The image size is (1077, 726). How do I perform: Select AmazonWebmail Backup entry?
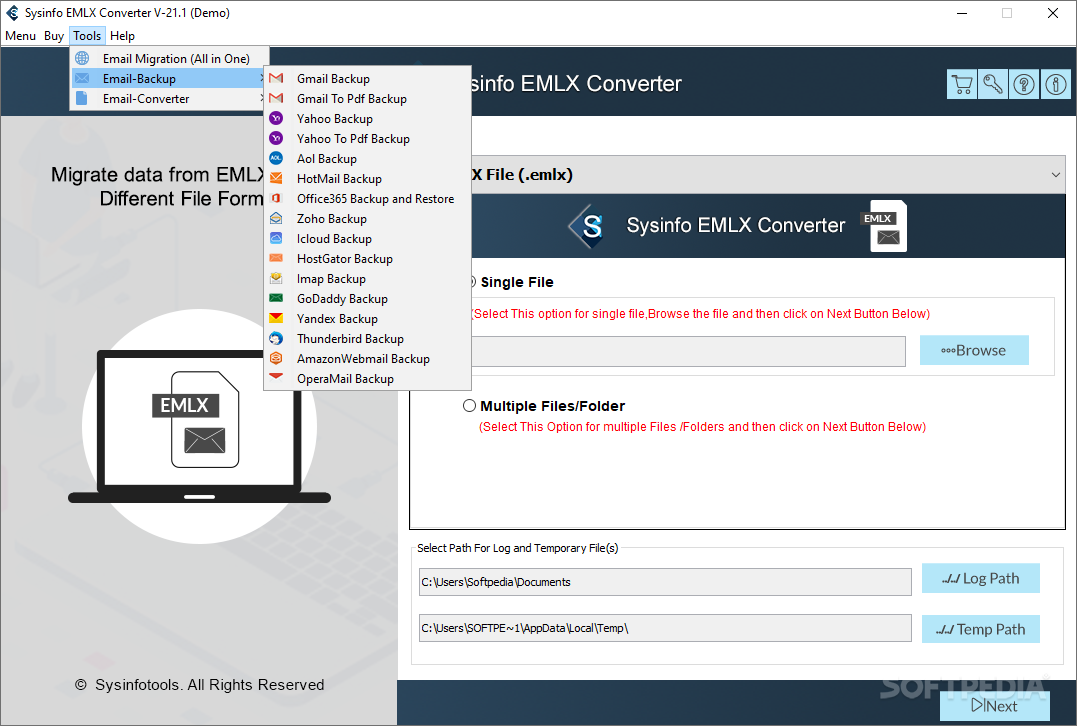click(x=367, y=359)
